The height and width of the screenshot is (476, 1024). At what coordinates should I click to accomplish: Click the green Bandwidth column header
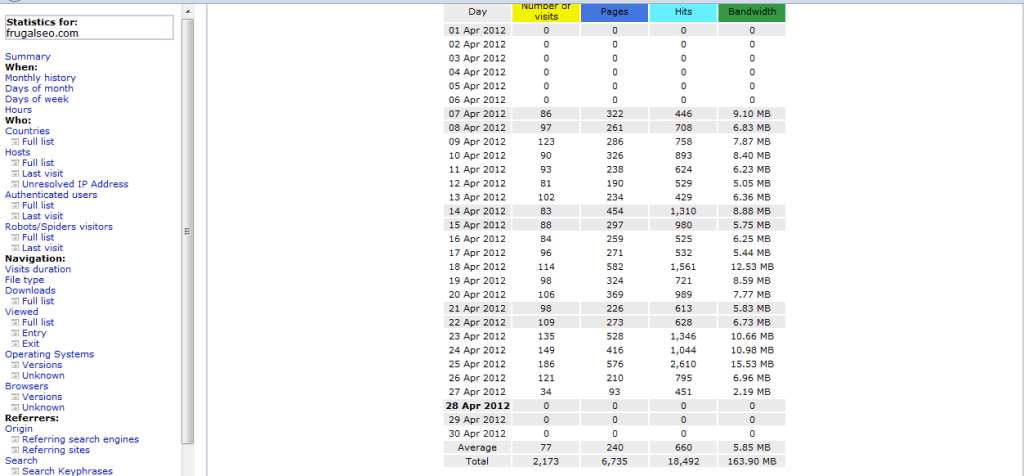(x=752, y=12)
